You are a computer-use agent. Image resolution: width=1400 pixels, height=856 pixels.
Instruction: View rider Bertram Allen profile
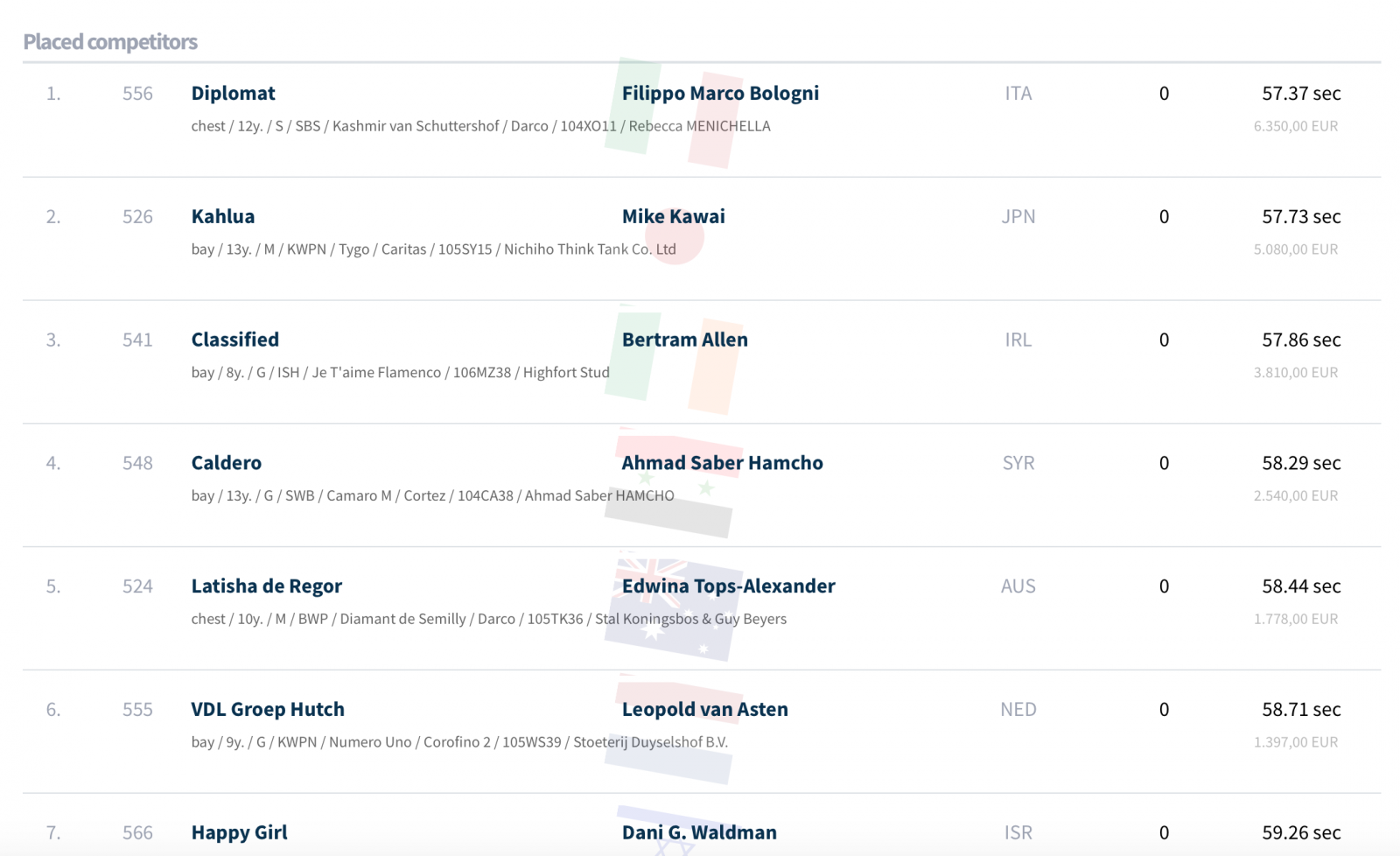(684, 340)
